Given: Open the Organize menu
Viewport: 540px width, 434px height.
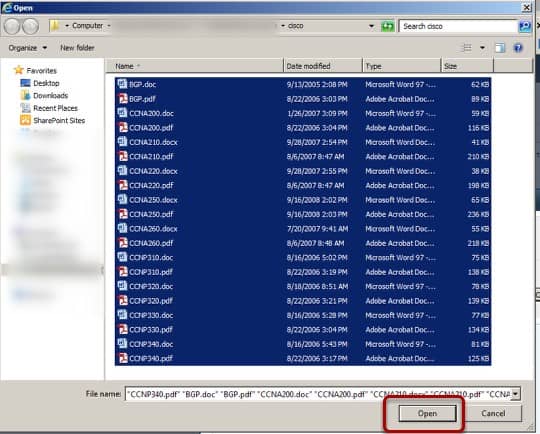Looking at the screenshot, I should click(28, 48).
